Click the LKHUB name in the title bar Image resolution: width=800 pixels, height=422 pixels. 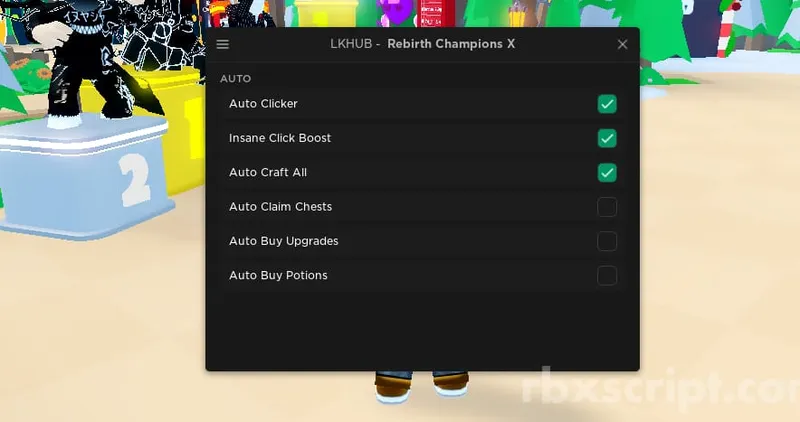[x=351, y=44]
